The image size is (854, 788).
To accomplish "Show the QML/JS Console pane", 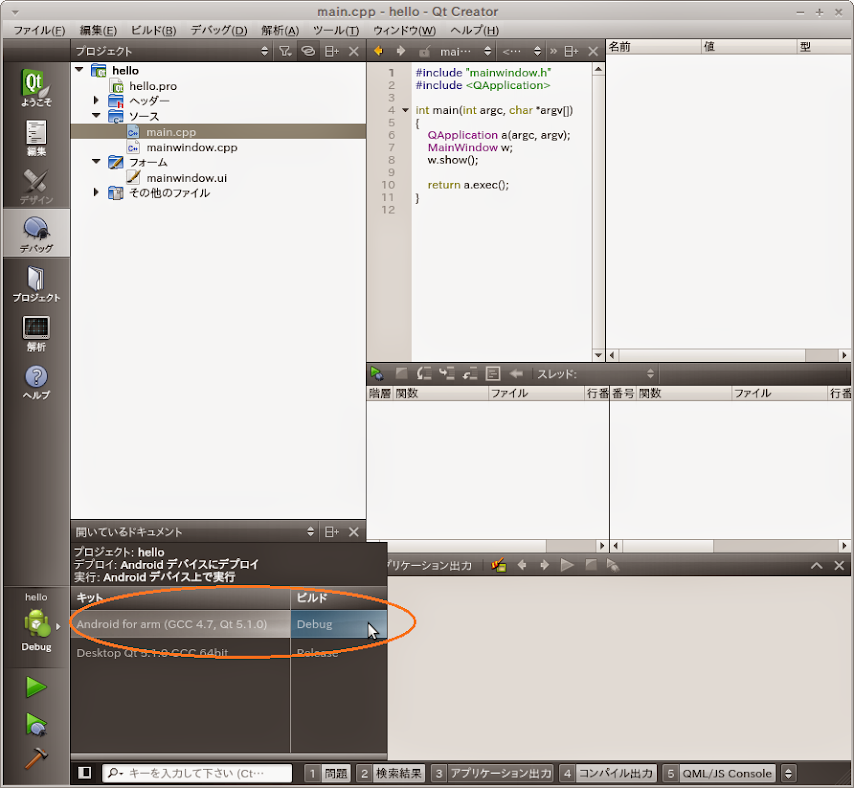I will click(718, 773).
